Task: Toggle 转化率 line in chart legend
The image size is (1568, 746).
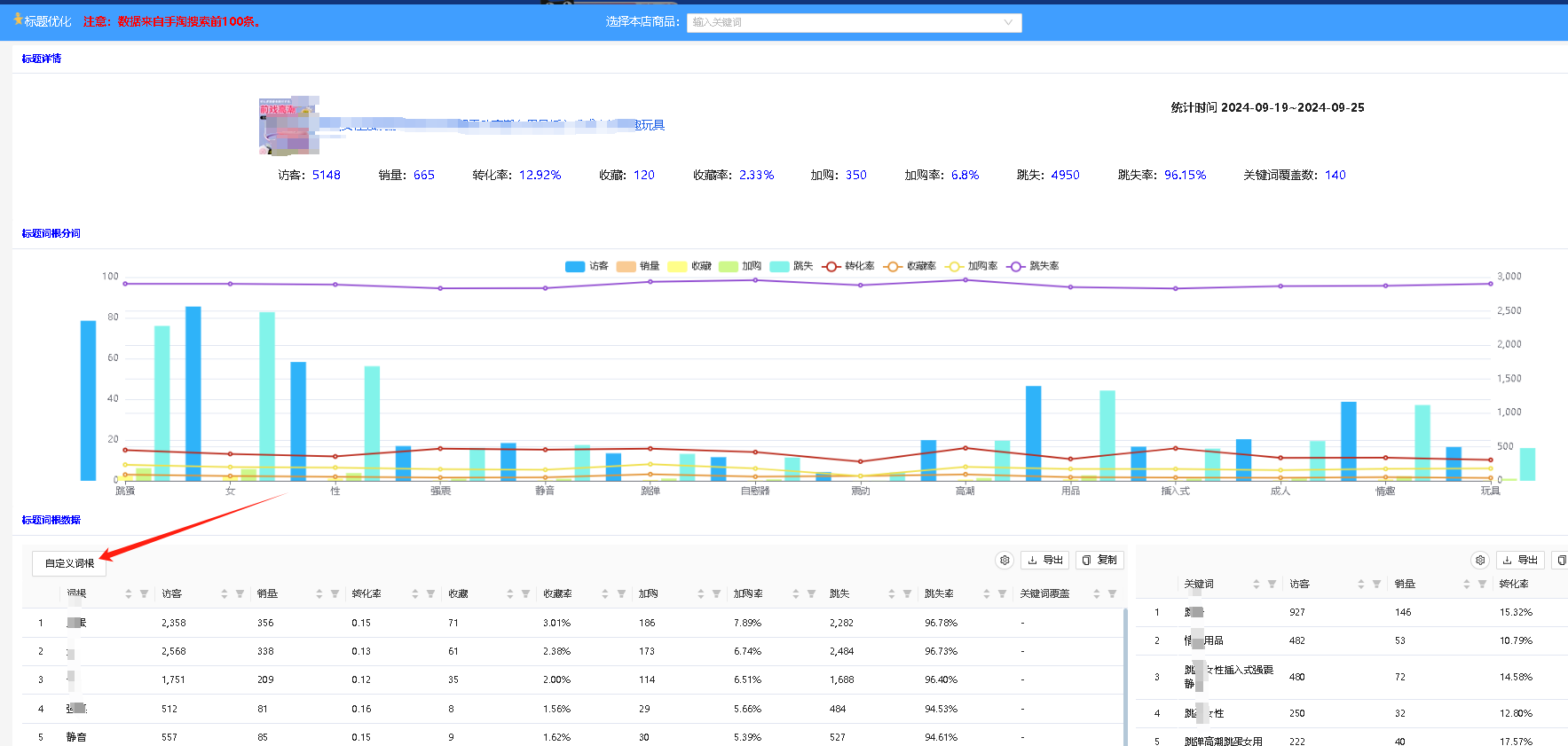Action: pos(848,266)
